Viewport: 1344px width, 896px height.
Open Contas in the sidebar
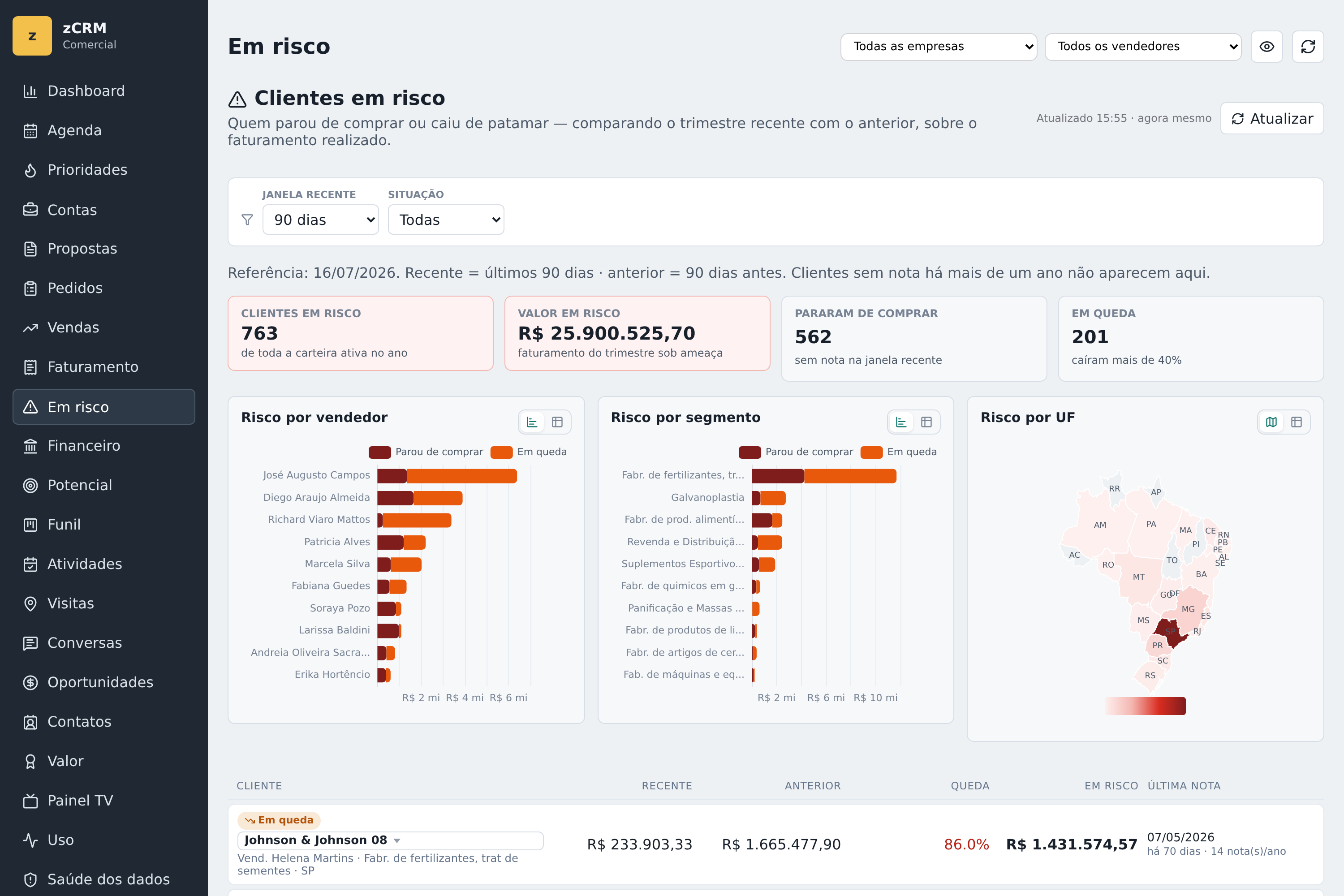click(x=103, y=210)
